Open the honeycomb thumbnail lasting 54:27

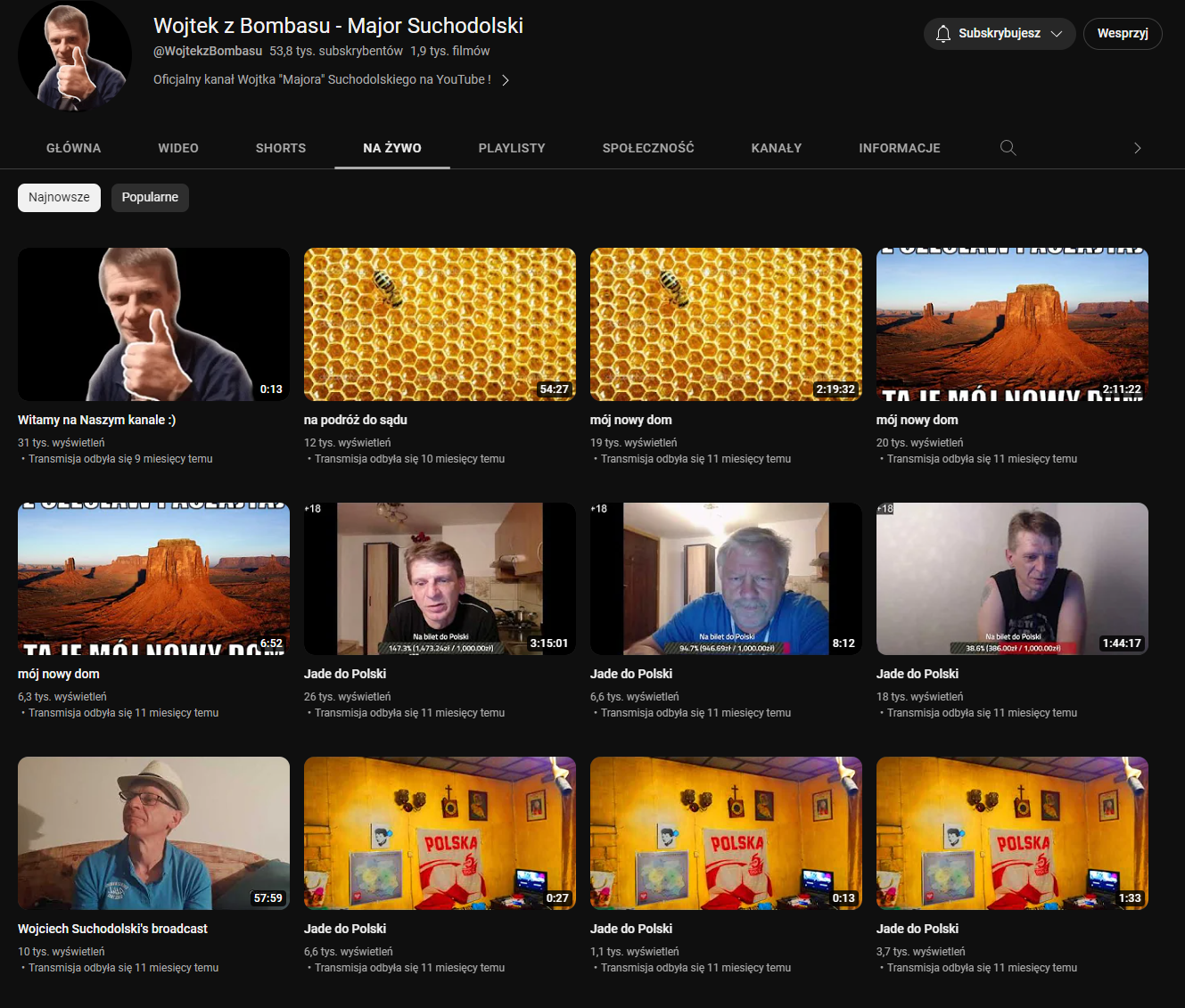(440, 324)
